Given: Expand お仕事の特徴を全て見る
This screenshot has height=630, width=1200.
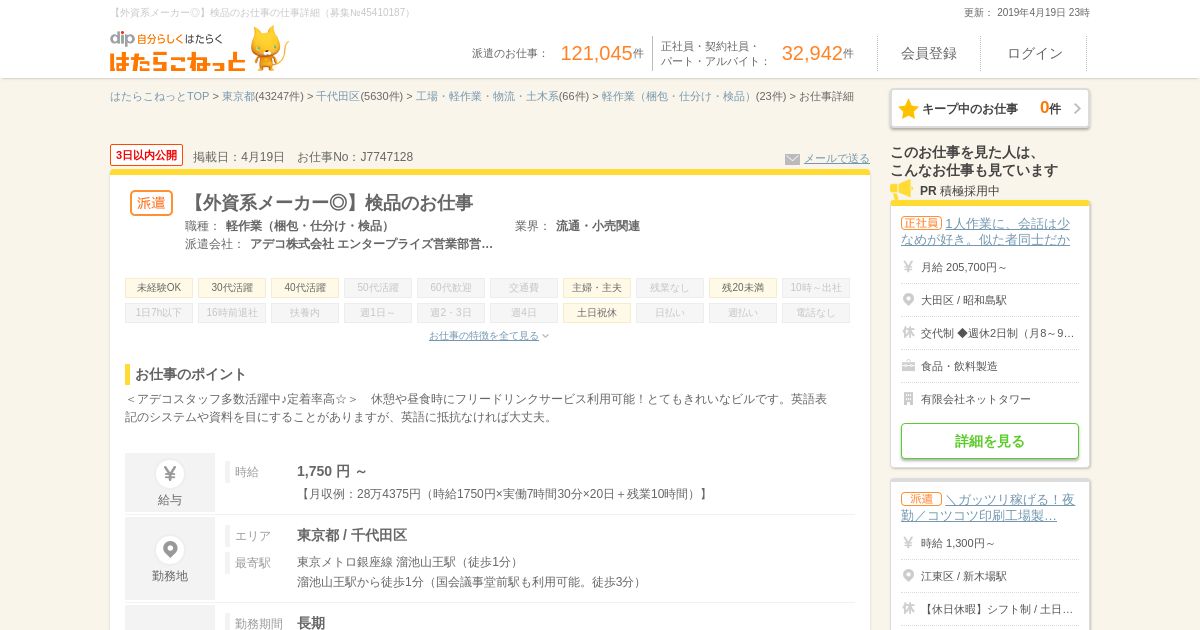Looking at the screenshot, I should [x=488, y=336].
